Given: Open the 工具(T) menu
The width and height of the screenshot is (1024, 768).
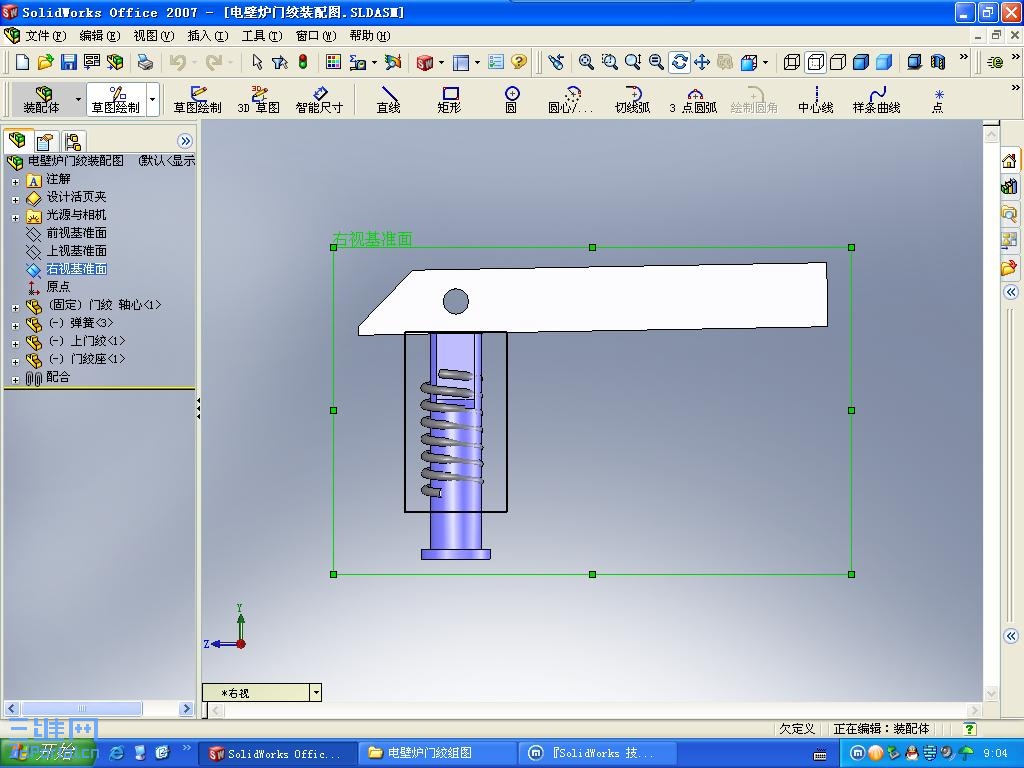Looking at the screenshot, I should click(262, 35).
